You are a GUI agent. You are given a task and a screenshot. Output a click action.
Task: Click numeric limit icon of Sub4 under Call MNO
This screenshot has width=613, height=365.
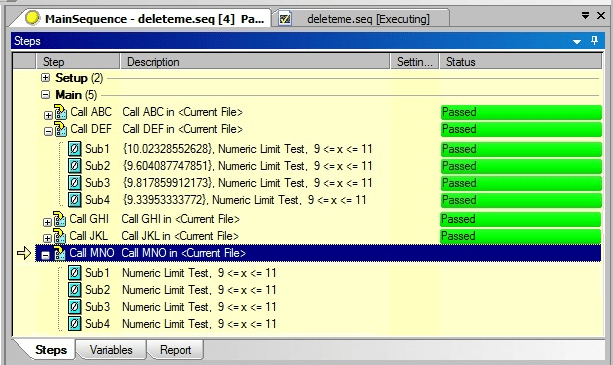tap(75, 324)
